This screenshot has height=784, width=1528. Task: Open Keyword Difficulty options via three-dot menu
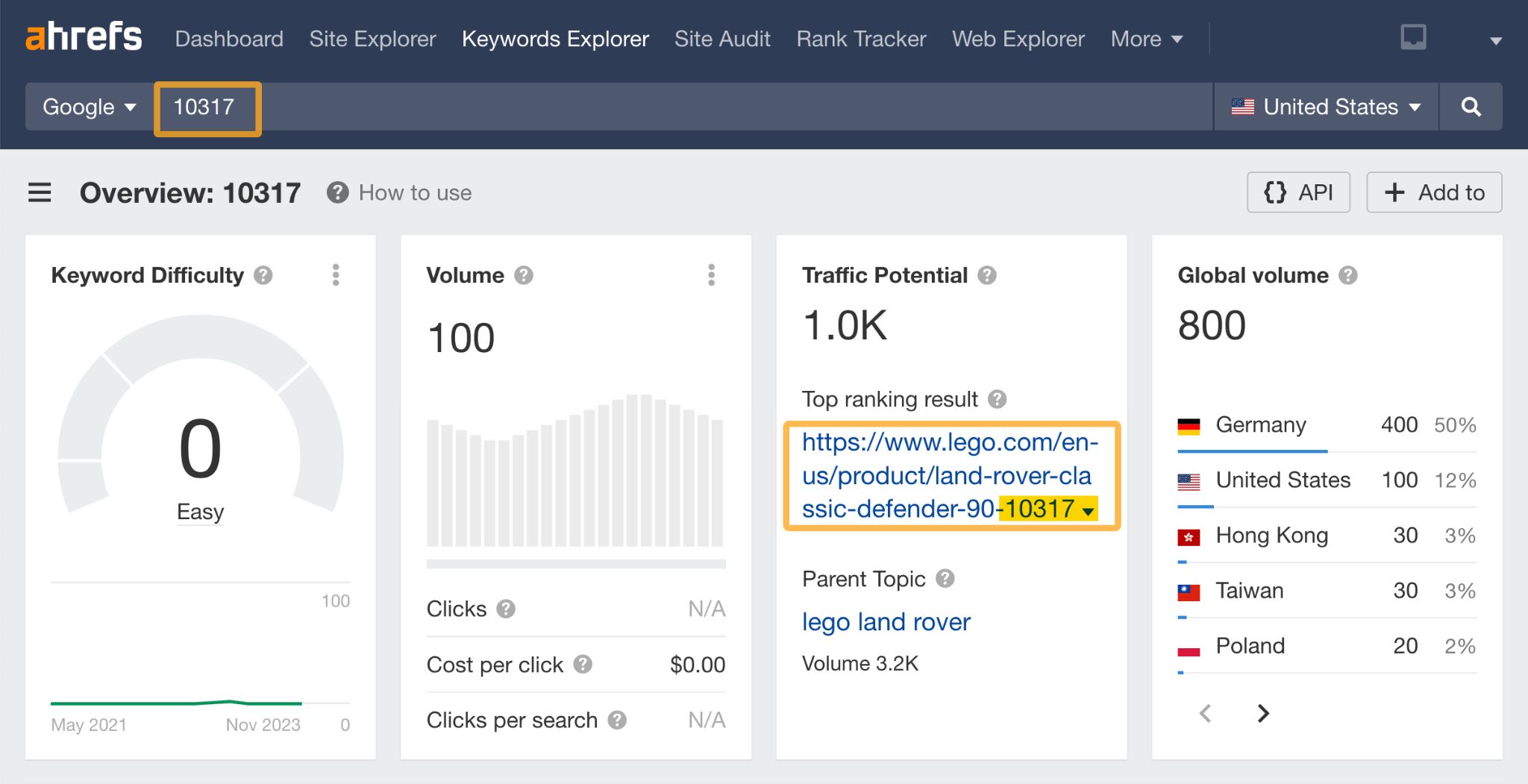(336, 275)
